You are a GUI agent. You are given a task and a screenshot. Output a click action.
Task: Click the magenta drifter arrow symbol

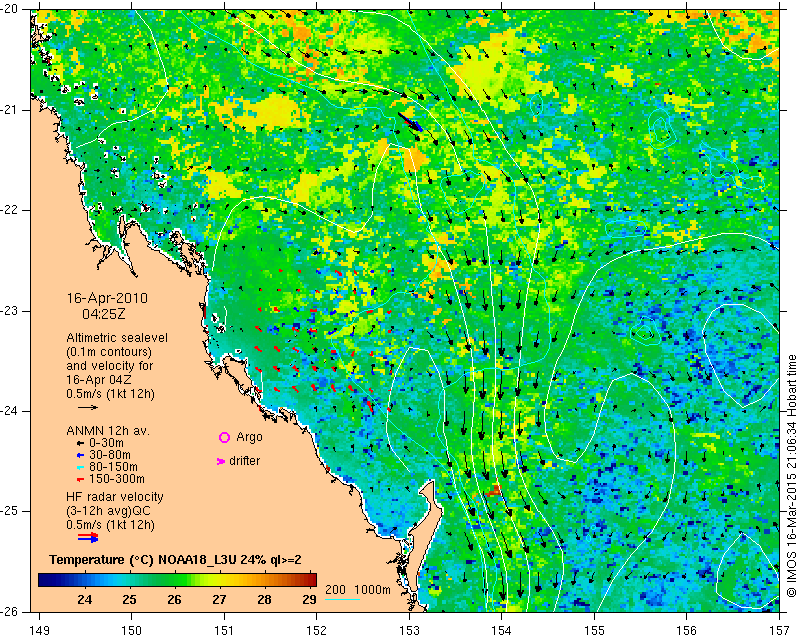coord(221,461)
